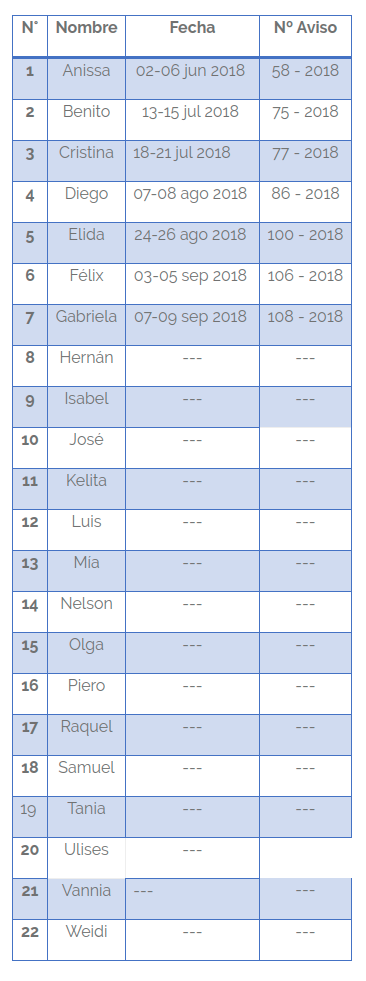Click the Nombre column header
The height and width of the screenshot is (981, 366).
click(86, 28)
